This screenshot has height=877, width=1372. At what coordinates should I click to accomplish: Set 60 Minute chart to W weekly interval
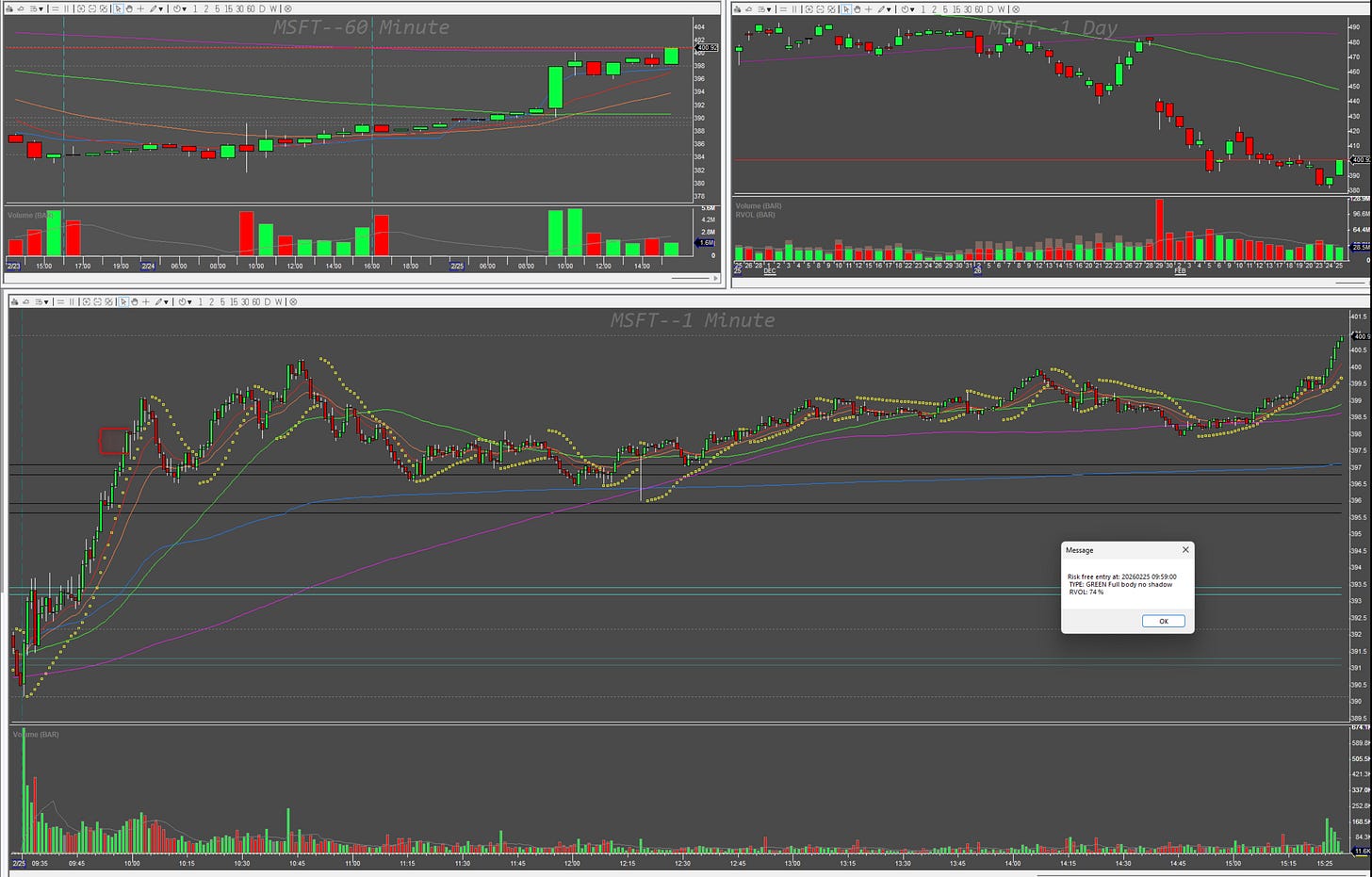pos(273,8)
